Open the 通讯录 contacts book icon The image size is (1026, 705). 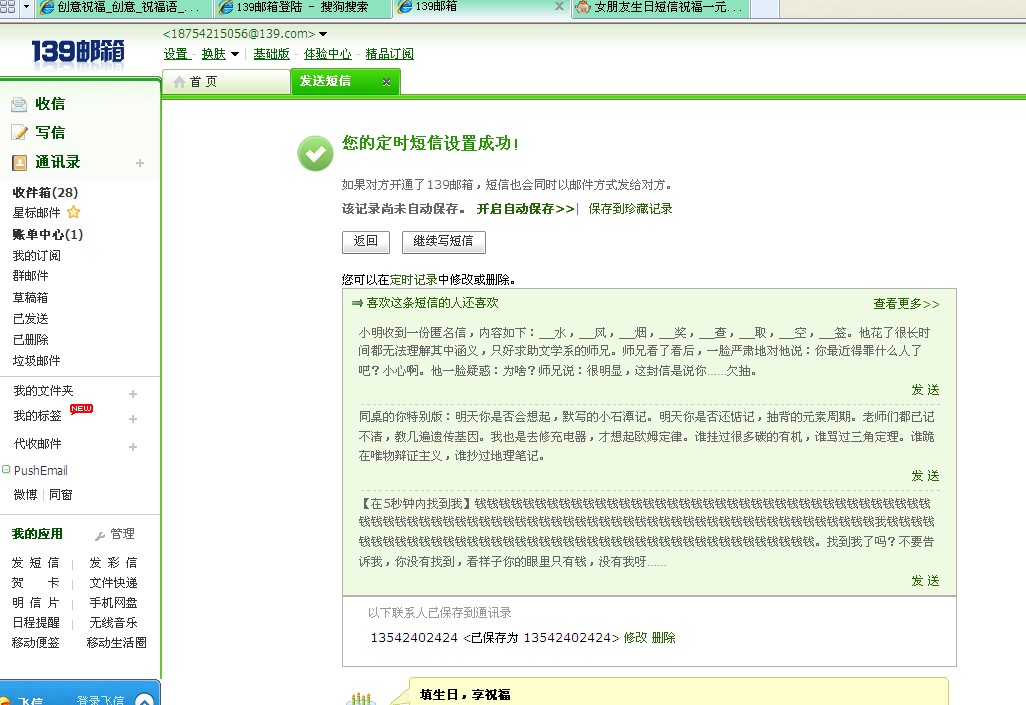pyautogui.click(x=20, y=162)
